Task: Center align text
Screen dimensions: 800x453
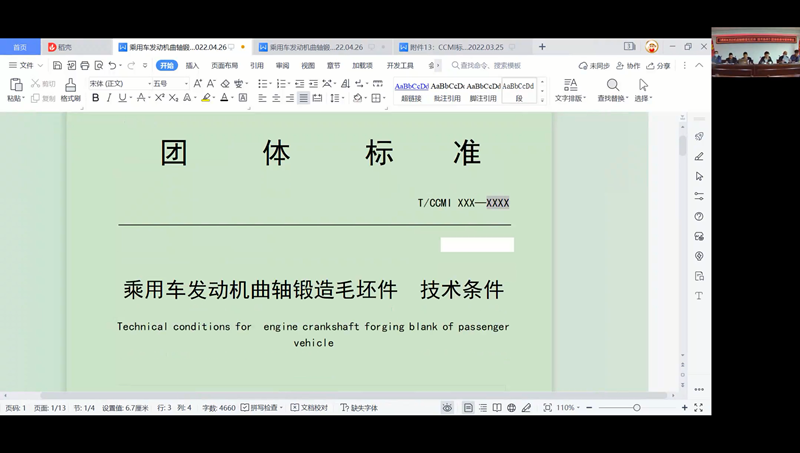Action: tap(276, 98)
